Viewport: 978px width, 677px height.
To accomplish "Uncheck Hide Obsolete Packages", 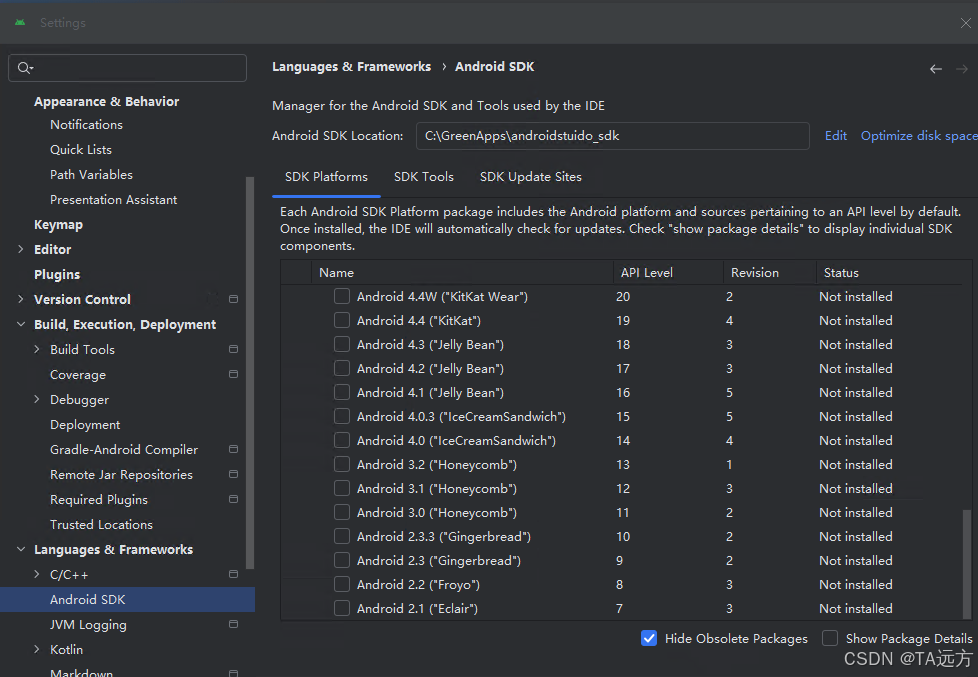I will coord(649,638).
